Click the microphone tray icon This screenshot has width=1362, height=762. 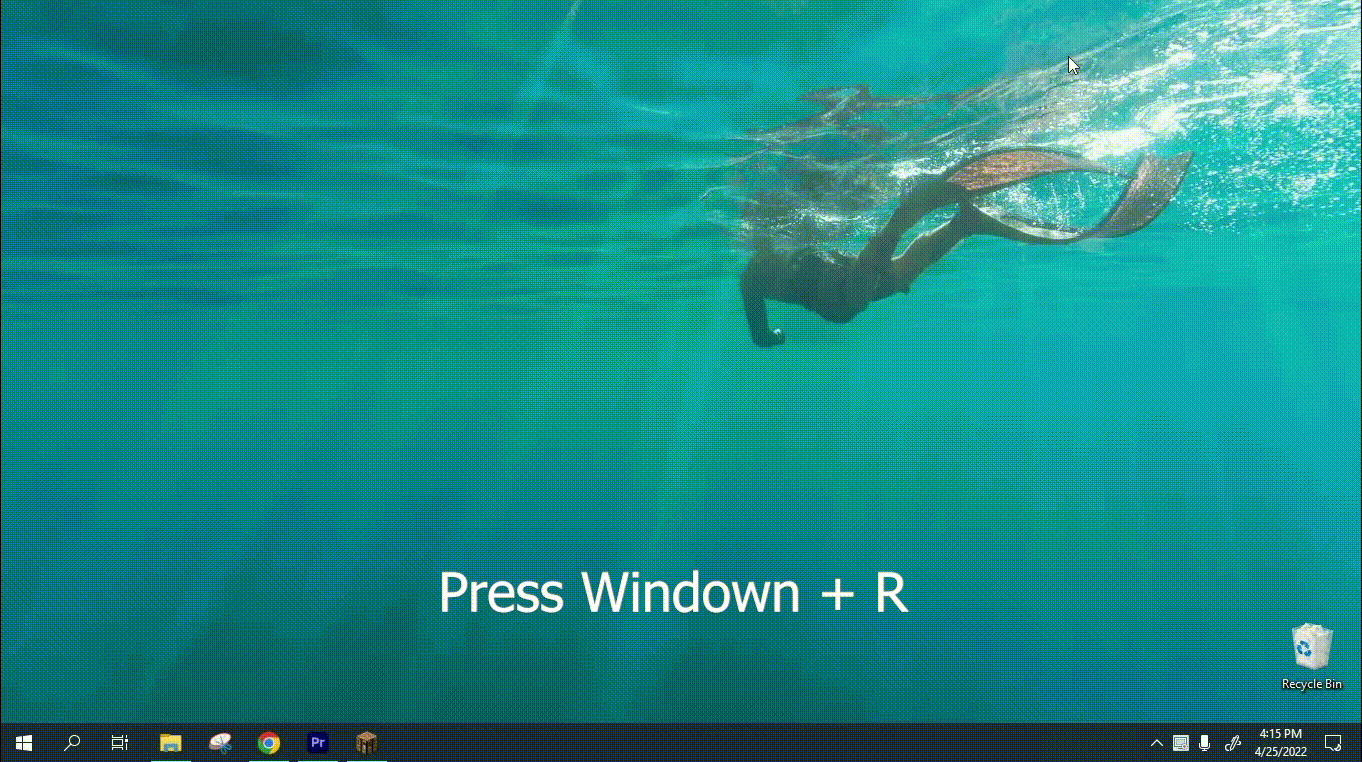[x=1205, y=743]
